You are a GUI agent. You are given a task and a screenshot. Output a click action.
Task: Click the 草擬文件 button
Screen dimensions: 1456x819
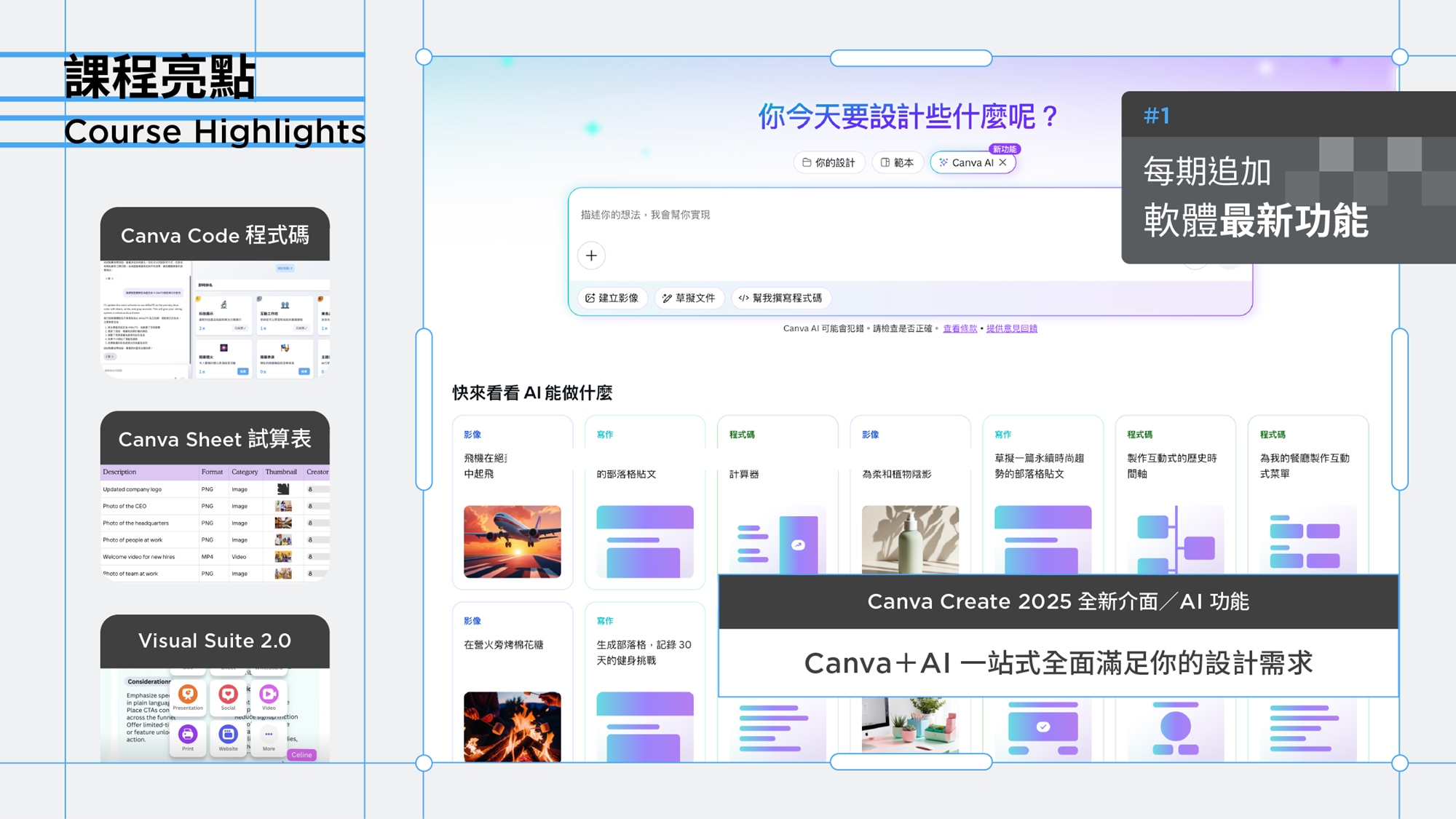click(x=689, y=298)
